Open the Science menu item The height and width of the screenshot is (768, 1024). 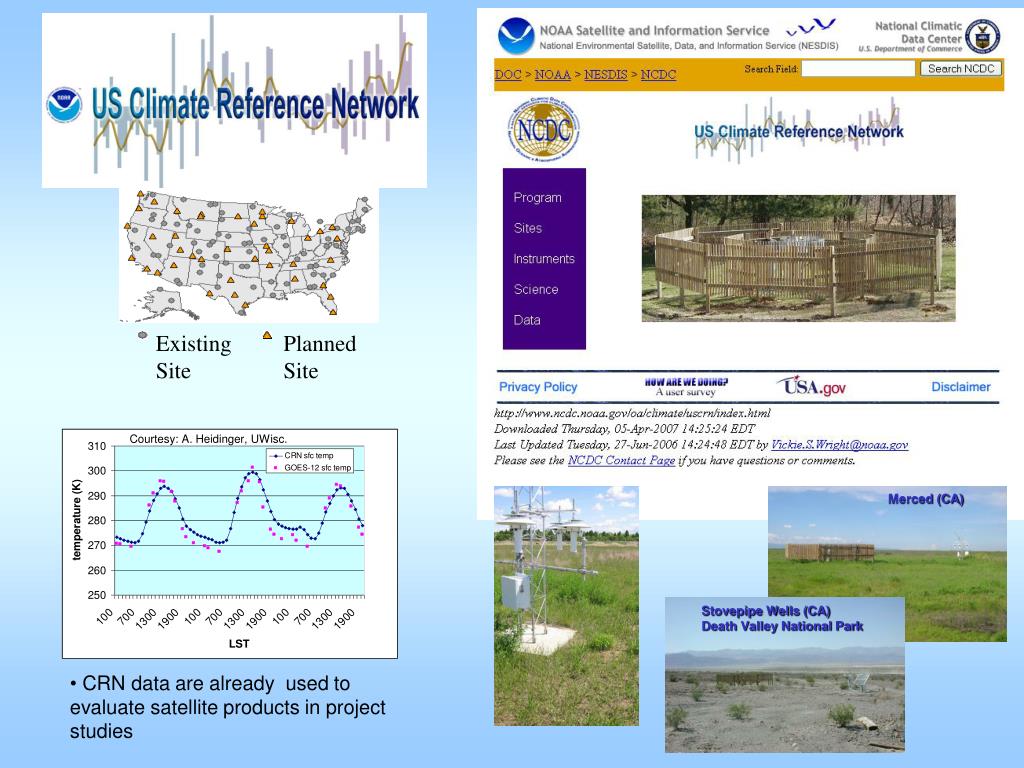(x=536, y=290)
